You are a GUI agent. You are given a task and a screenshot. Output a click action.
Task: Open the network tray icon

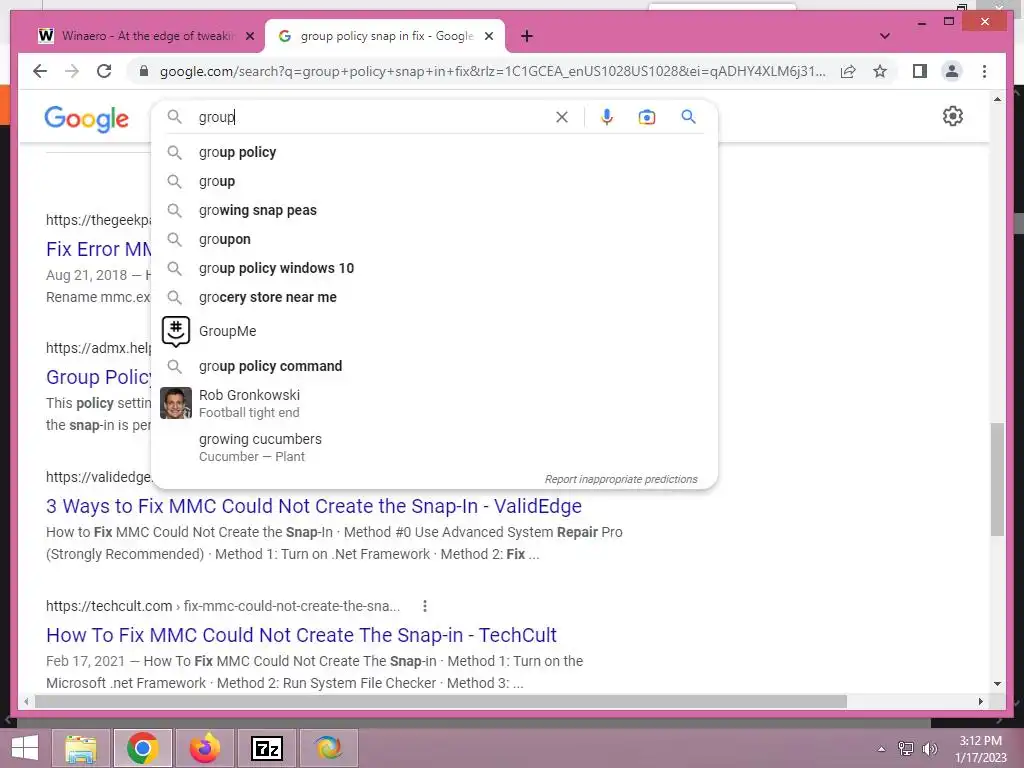(906, 748)
